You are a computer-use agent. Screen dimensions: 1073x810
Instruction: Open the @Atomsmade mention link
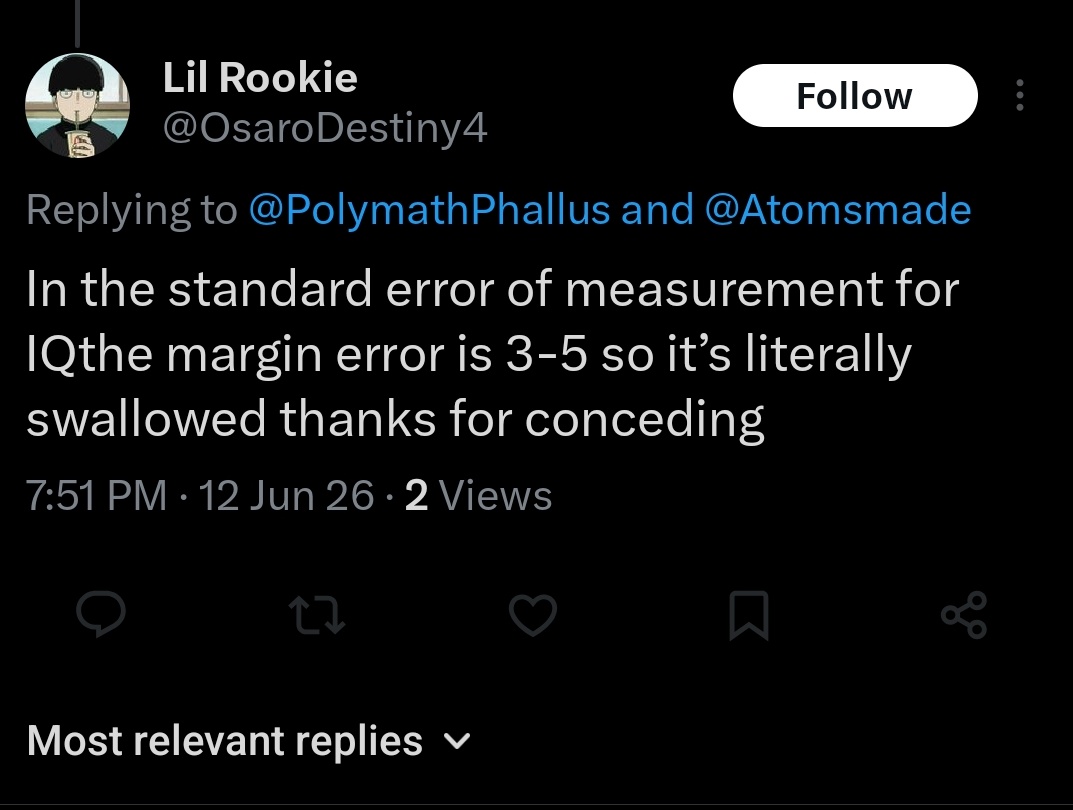[x=838, y=209]
